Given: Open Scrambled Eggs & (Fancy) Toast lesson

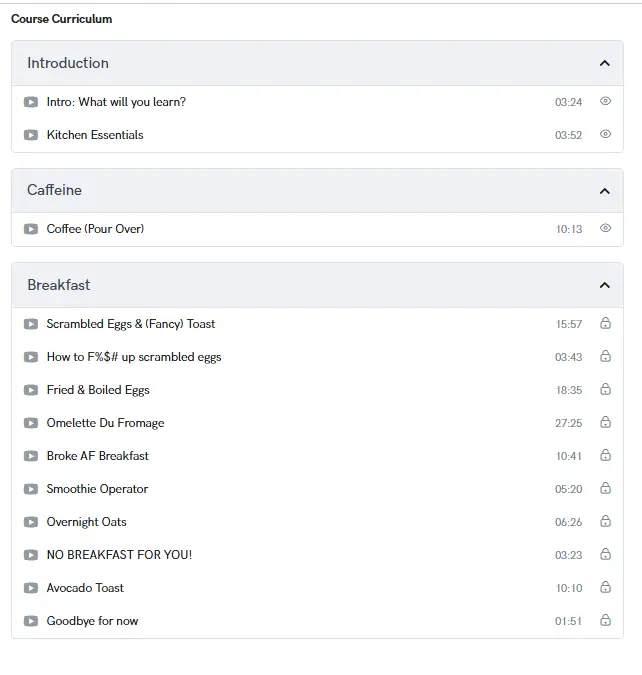Looking at the screenshot, I should (x=131, y=324).
